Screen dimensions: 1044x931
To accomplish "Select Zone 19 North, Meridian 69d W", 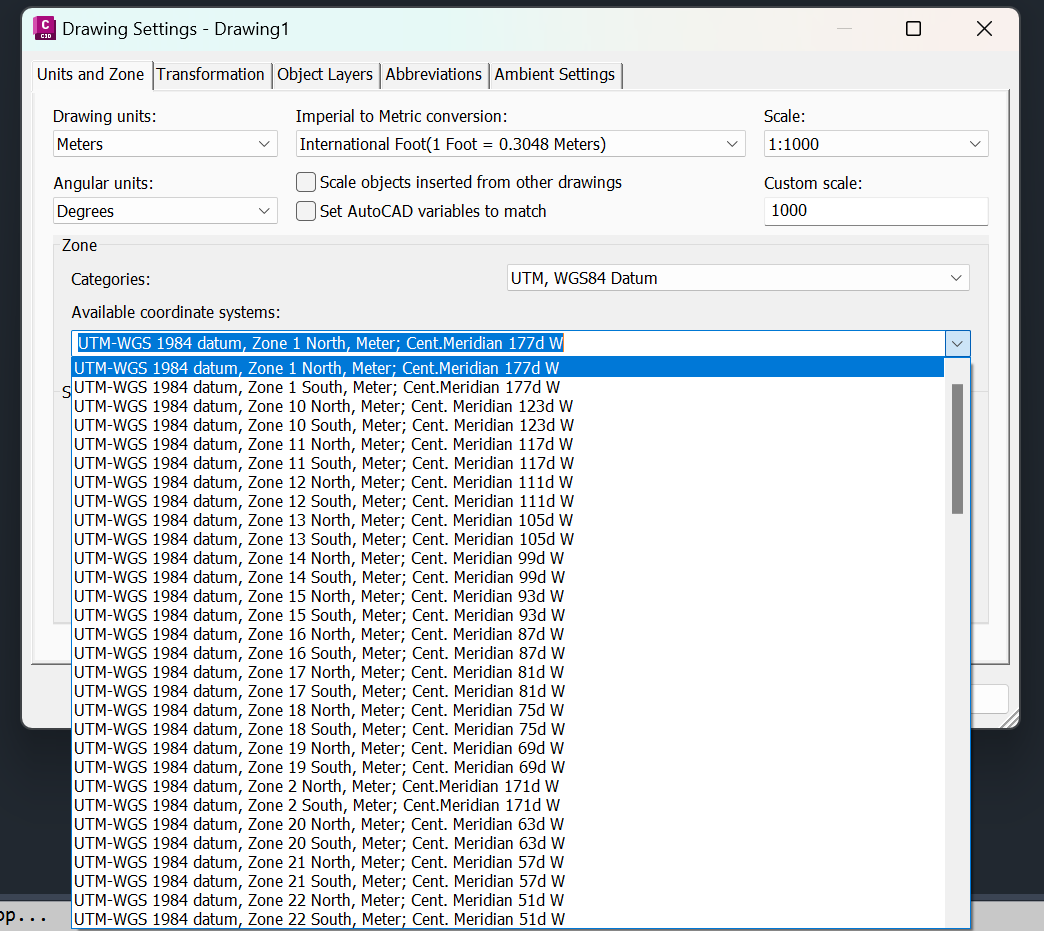I will click(507, 748).
